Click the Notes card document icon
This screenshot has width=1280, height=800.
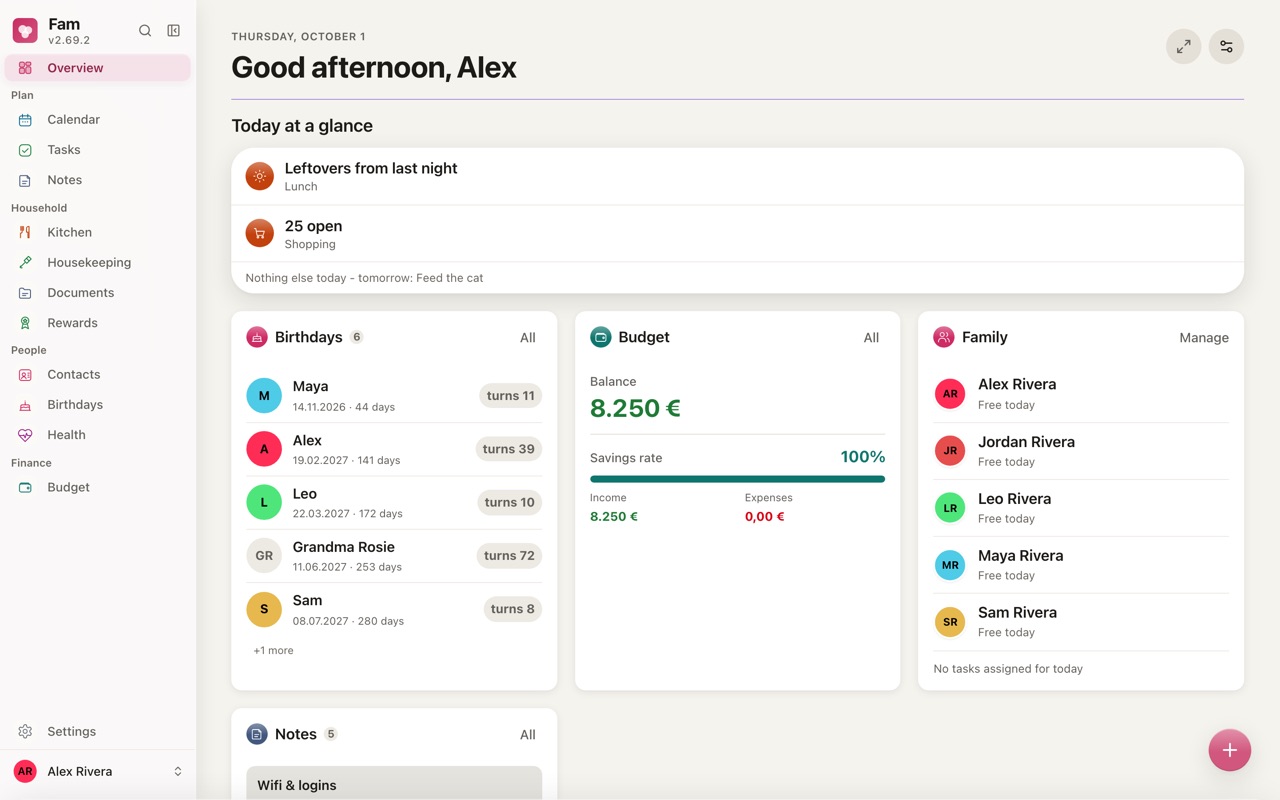(x=257, y=734)
